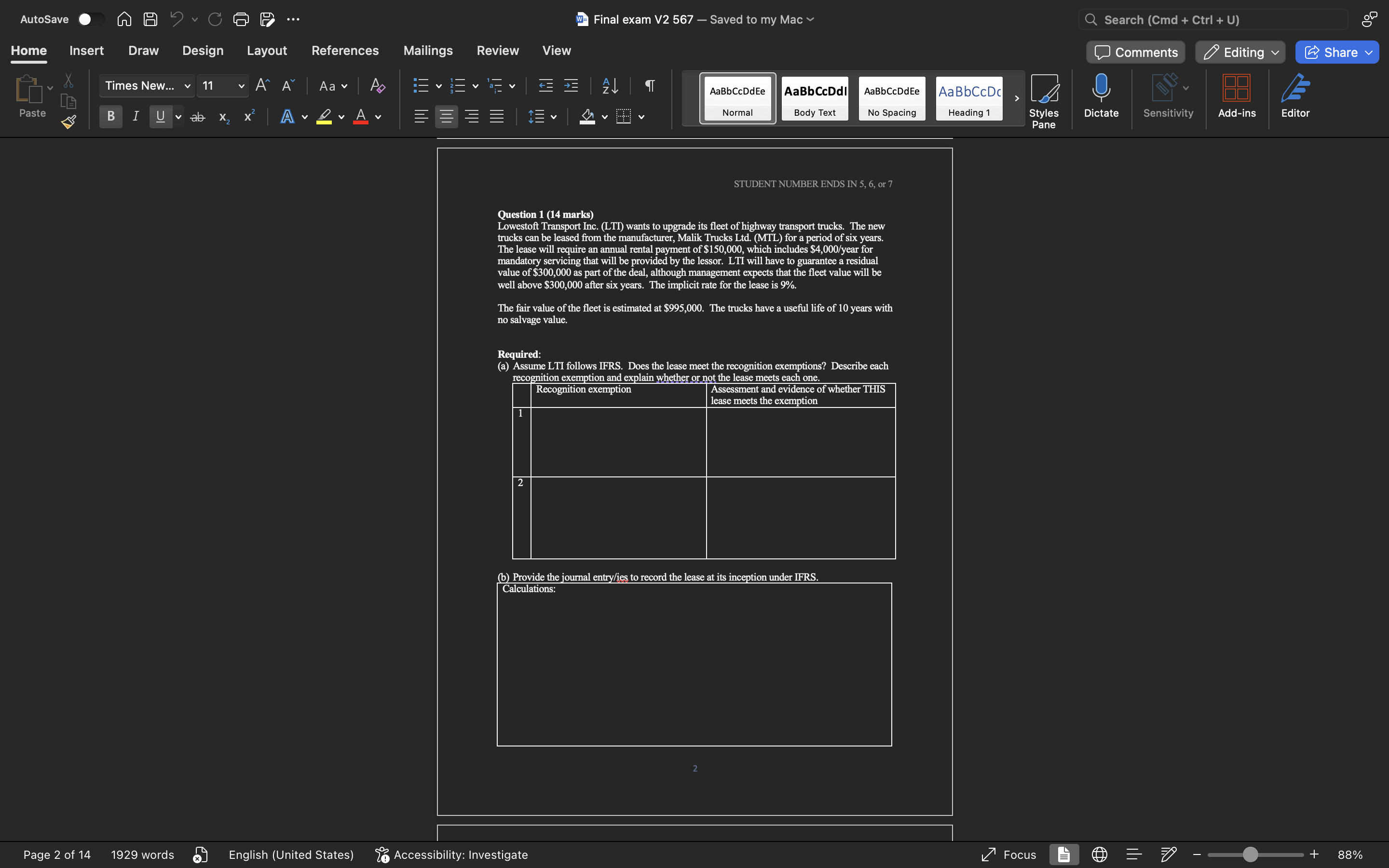Viewport: 1389px width, 868px height.
Task: Apply strikethrough formatting
Action: click(197, 117)
